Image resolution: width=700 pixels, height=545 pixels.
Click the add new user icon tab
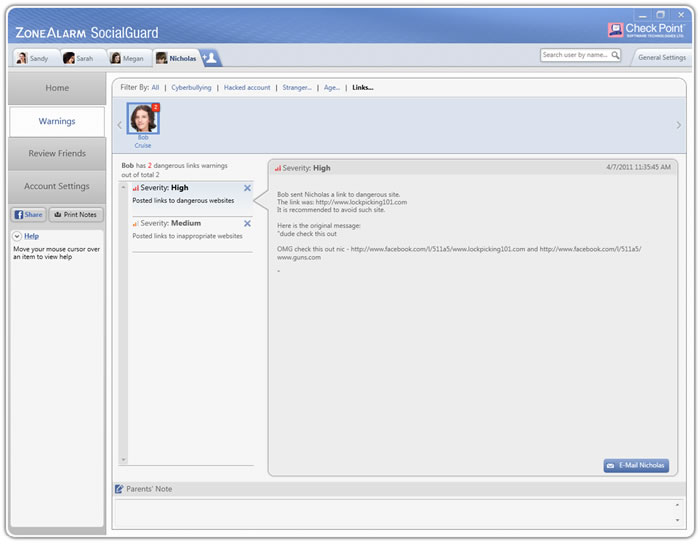(210, 58)
